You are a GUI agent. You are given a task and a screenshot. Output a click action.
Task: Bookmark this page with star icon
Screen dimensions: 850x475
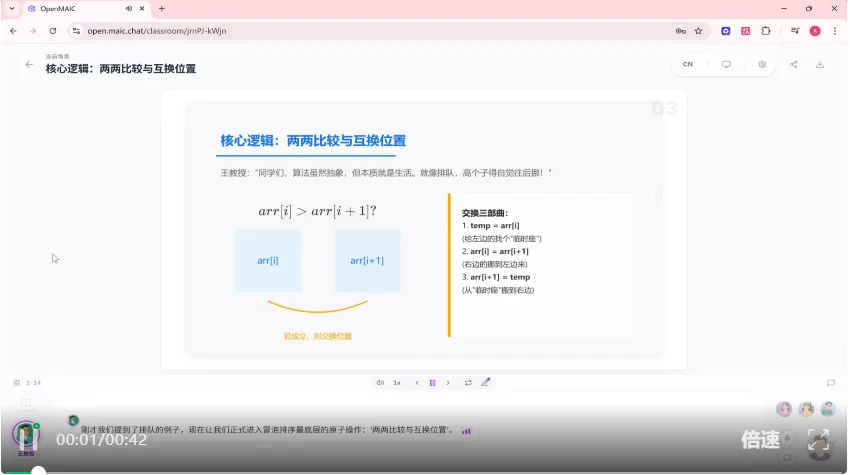click(x=698, y=31)
